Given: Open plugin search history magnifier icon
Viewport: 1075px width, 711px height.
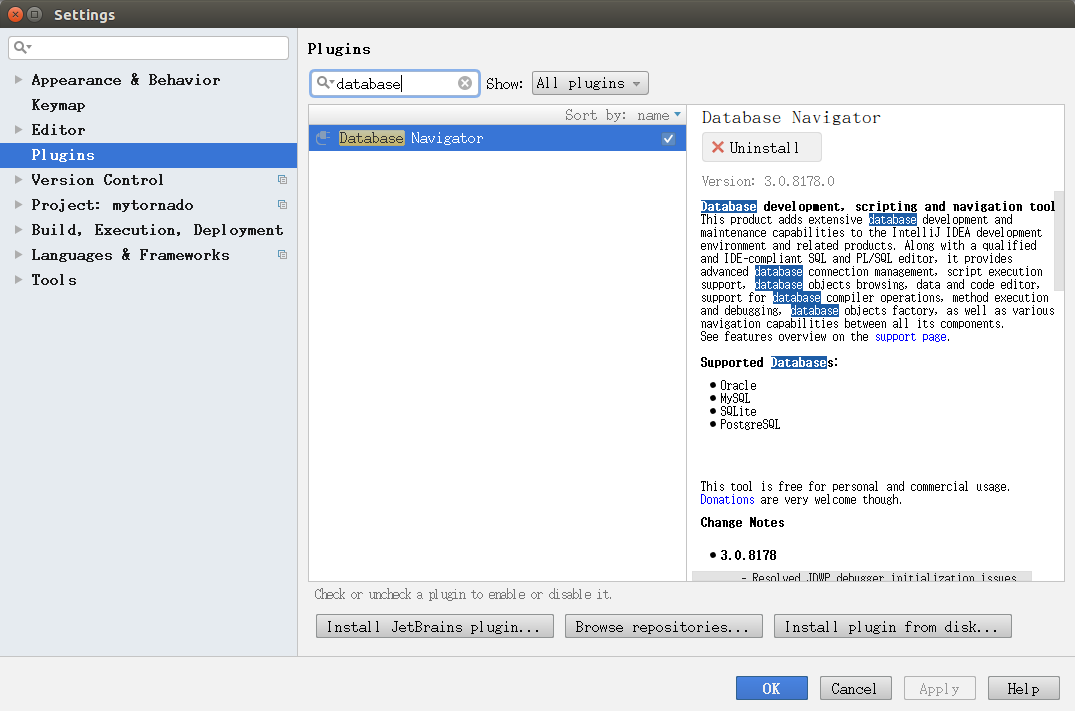Looking at the screenshot, I should click(324, 83).
